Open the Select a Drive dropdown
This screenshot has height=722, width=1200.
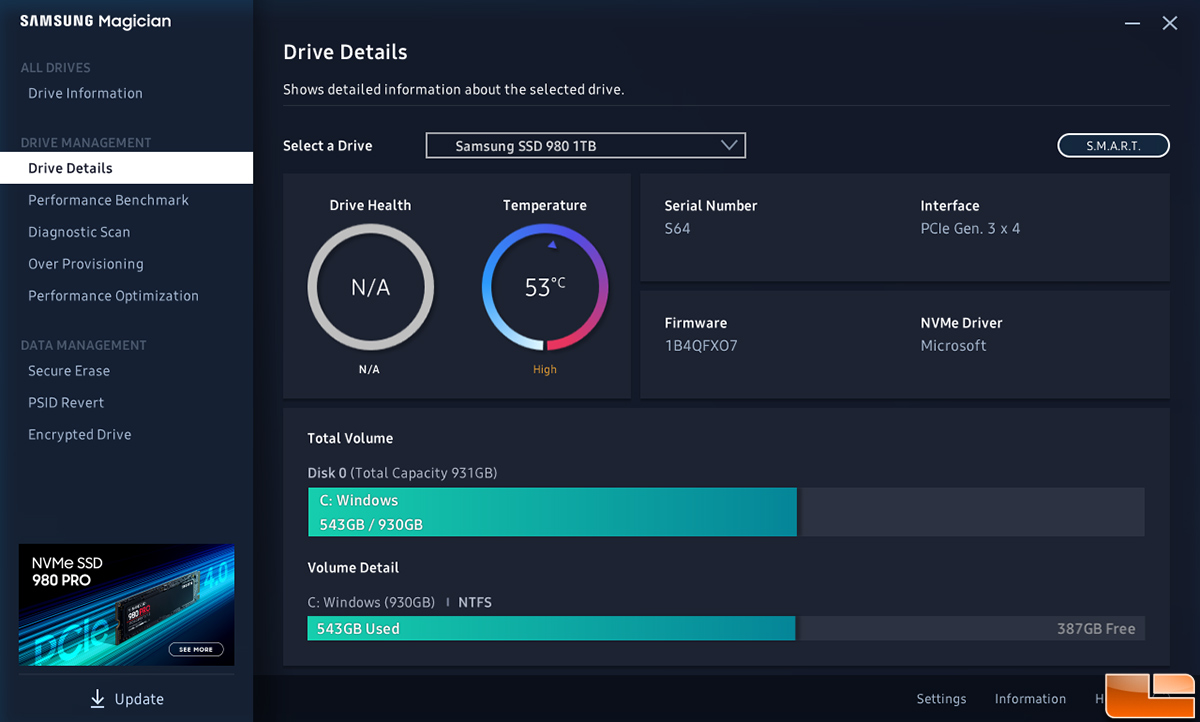pyautogui.click(x=586, y=146)
